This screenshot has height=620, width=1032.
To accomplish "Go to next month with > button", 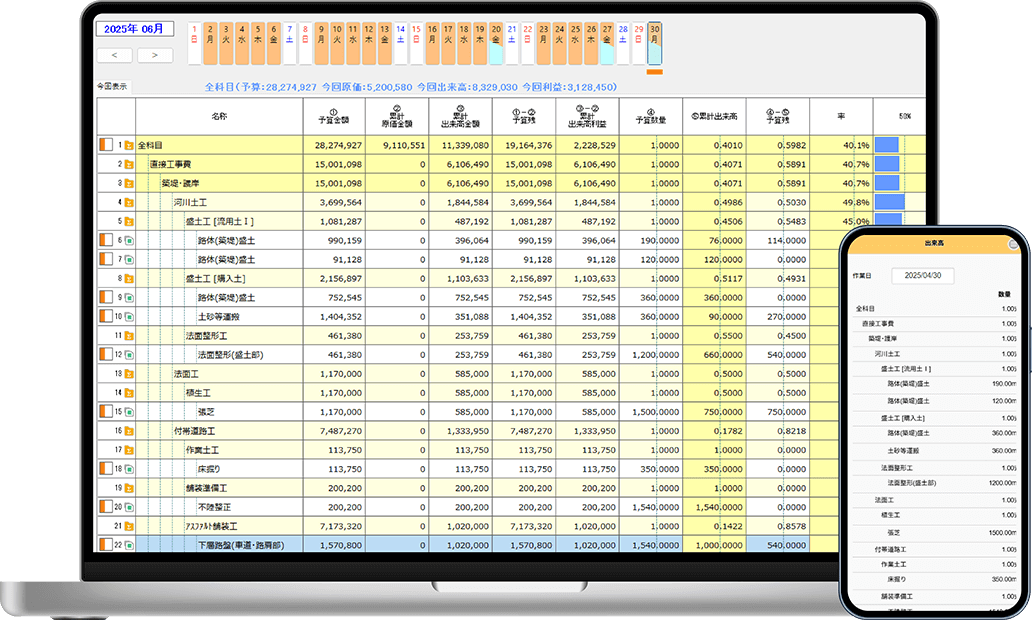I will click(154, 55).
